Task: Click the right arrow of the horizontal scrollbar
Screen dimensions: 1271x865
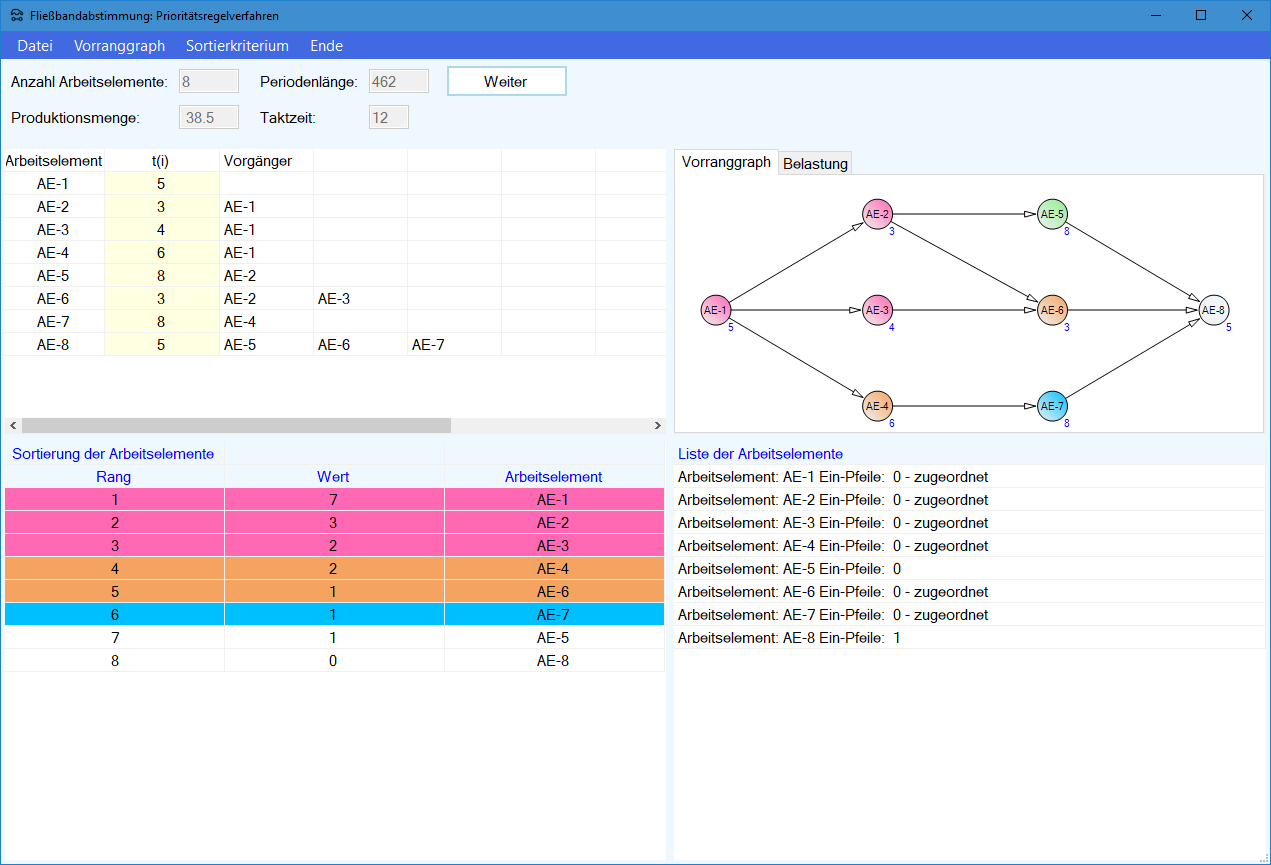Action: click(657, 425)
